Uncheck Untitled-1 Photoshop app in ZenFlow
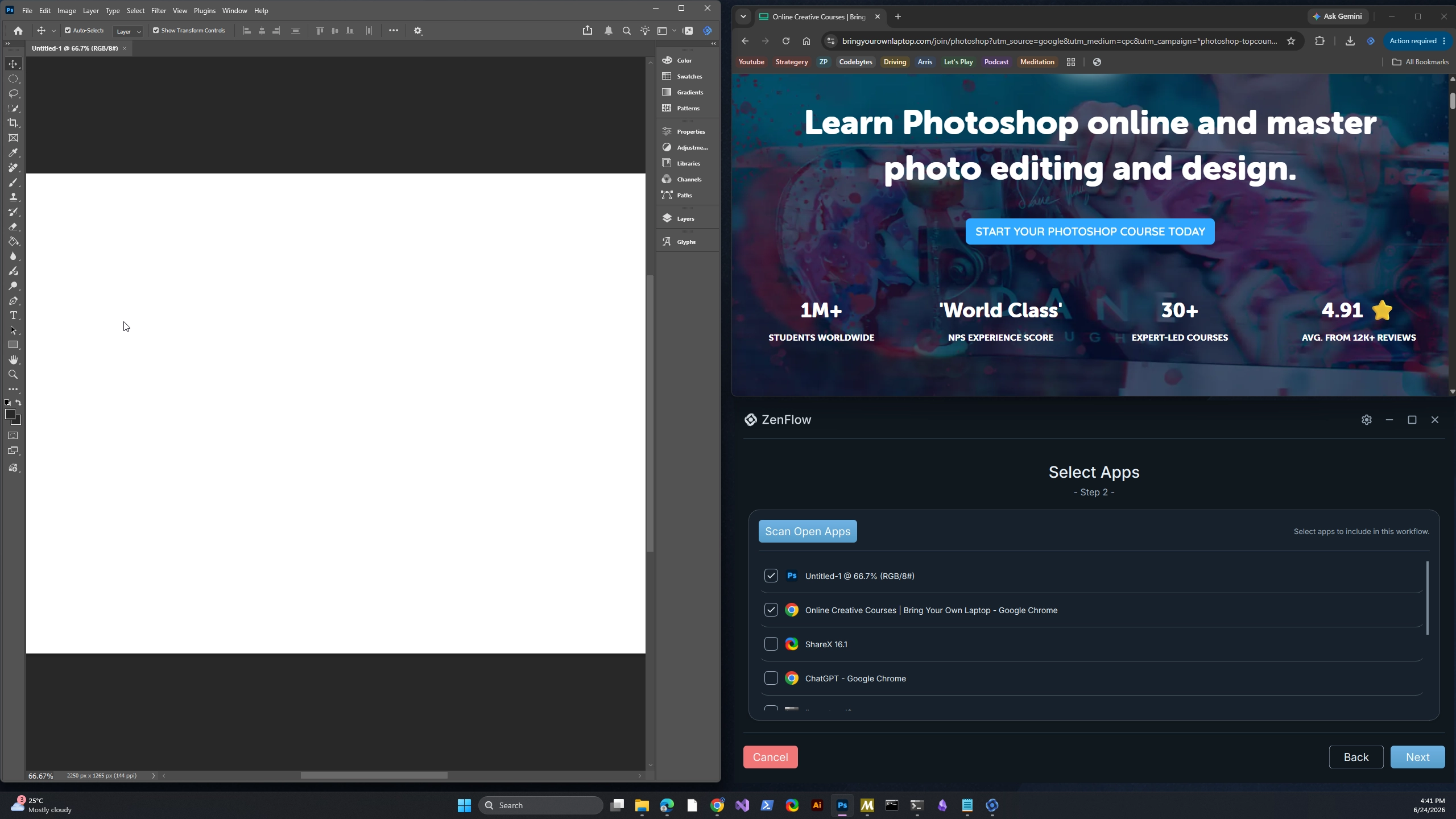 coord(771,576)
